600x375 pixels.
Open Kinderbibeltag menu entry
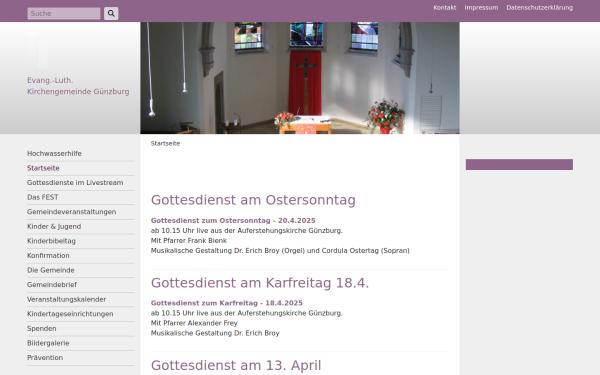[51, 241]
